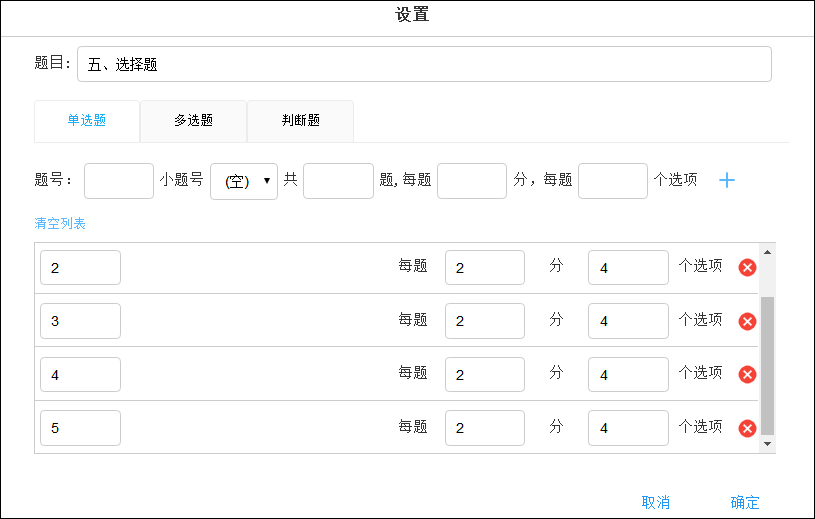Screen dimensions: 815x519
Task: Click the score-per-question input before 分
Action: [472, 181]
